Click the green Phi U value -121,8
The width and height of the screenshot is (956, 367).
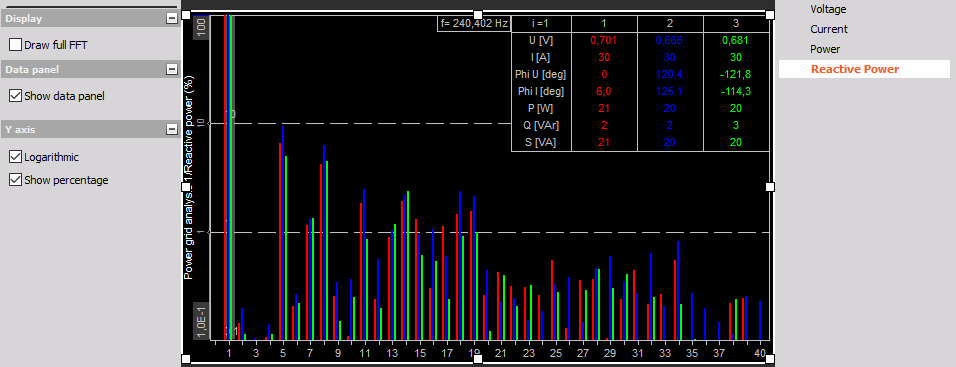pyautogui.click(x=735, y=75)
